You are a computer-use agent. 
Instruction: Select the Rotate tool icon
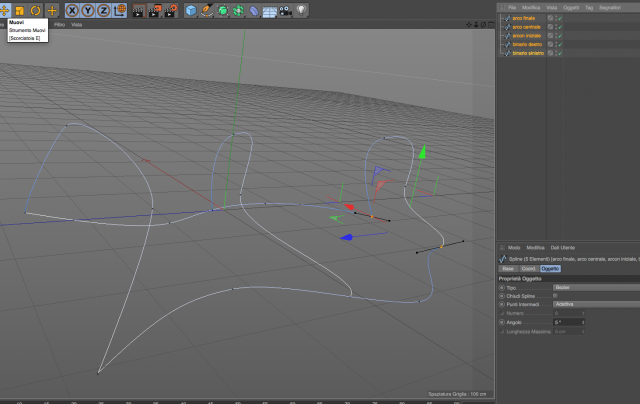pyautogui.click(x=36, y=10)
